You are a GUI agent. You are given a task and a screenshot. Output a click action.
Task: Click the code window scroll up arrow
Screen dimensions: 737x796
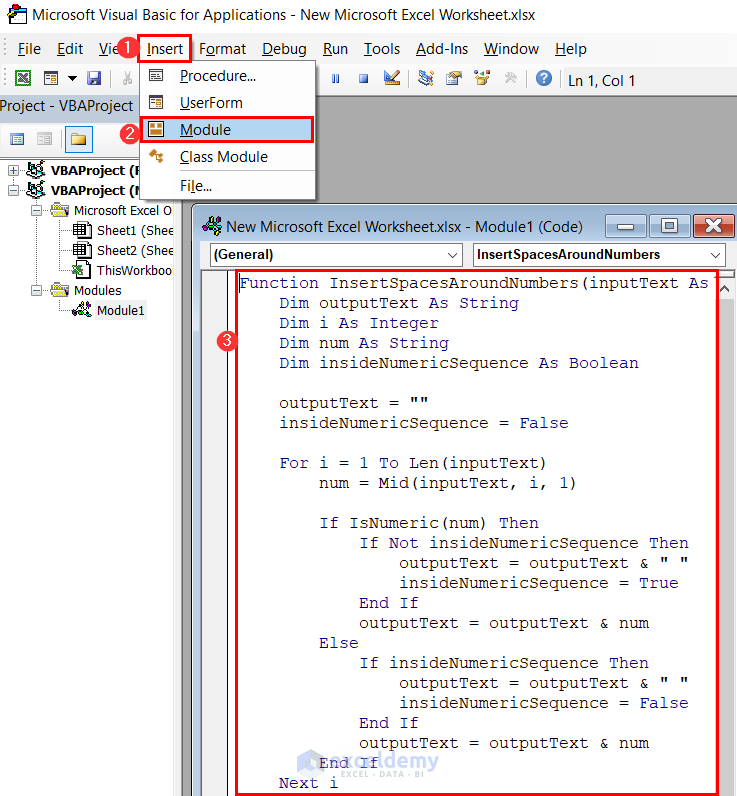pos(725,289)
